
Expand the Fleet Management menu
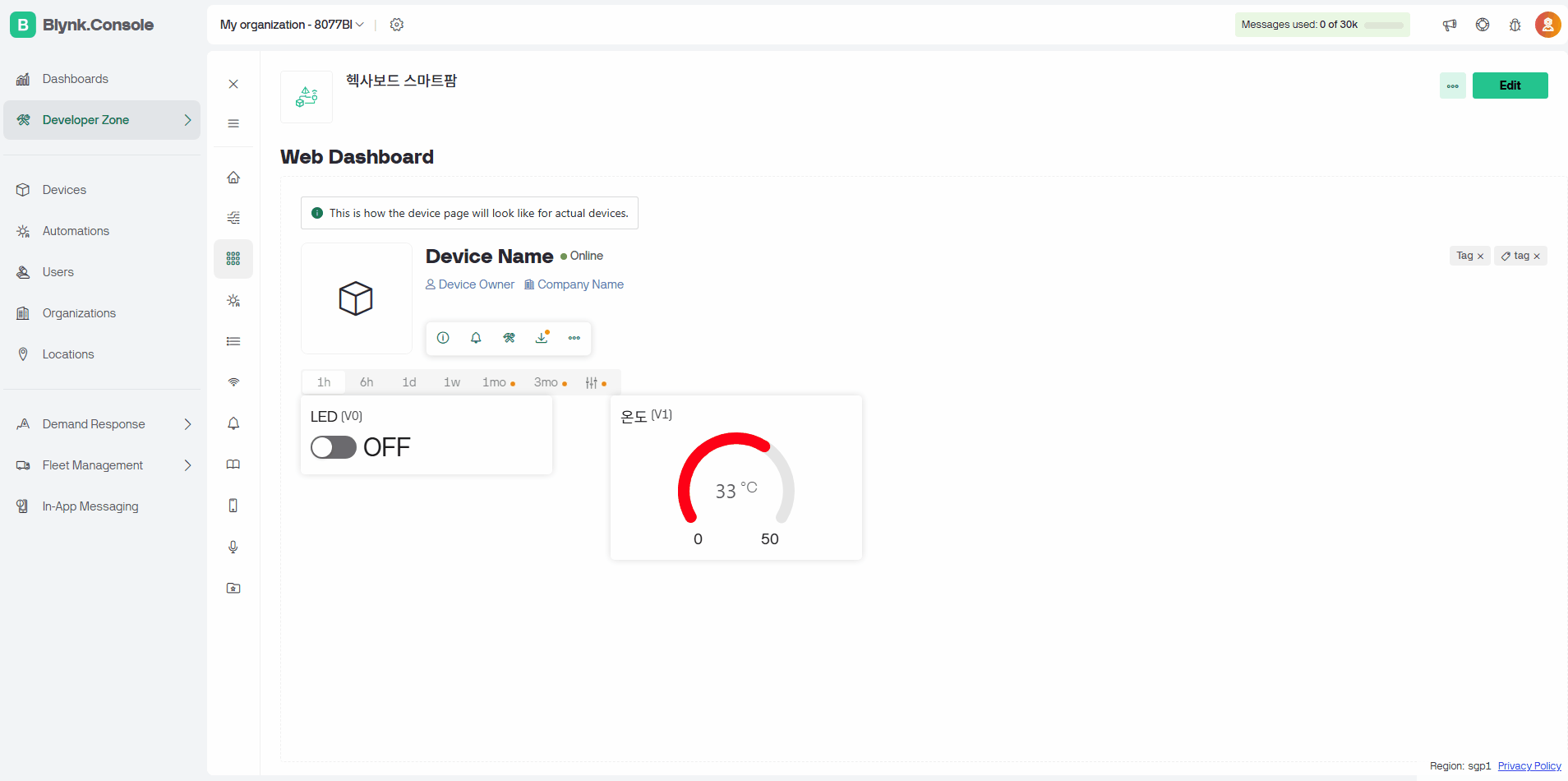102,465
